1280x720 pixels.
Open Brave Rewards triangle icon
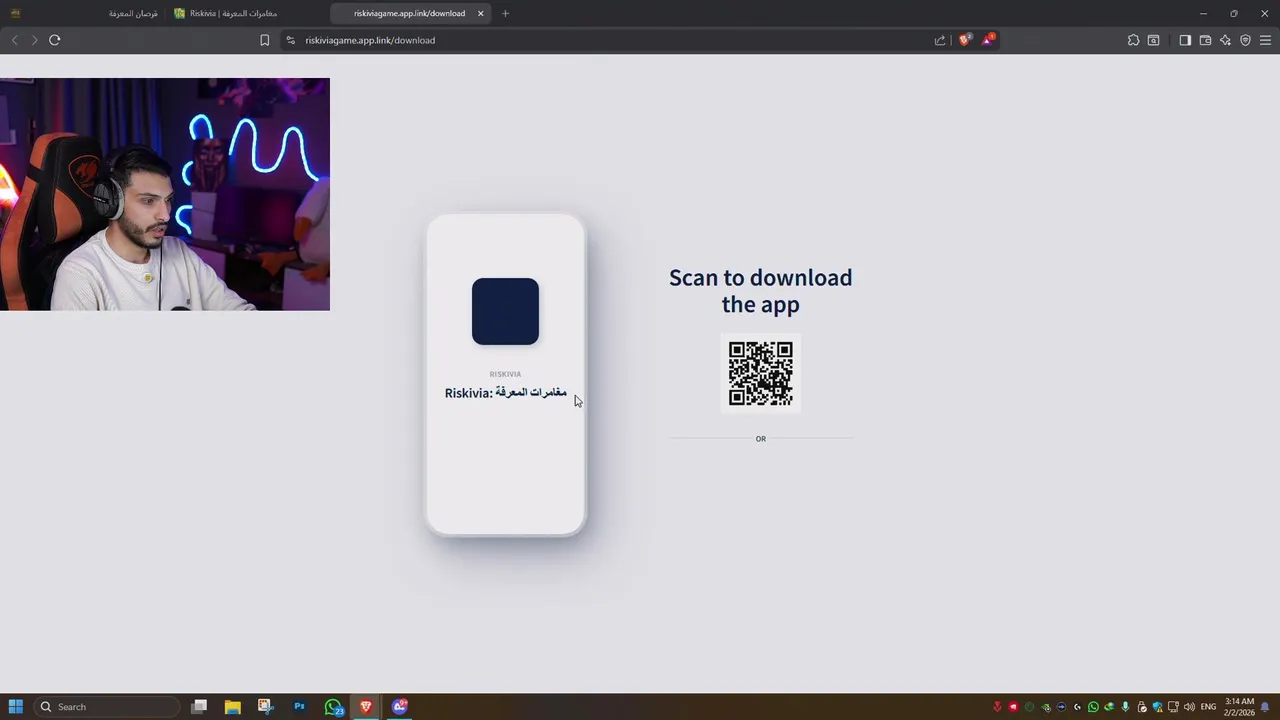point(988,40)
